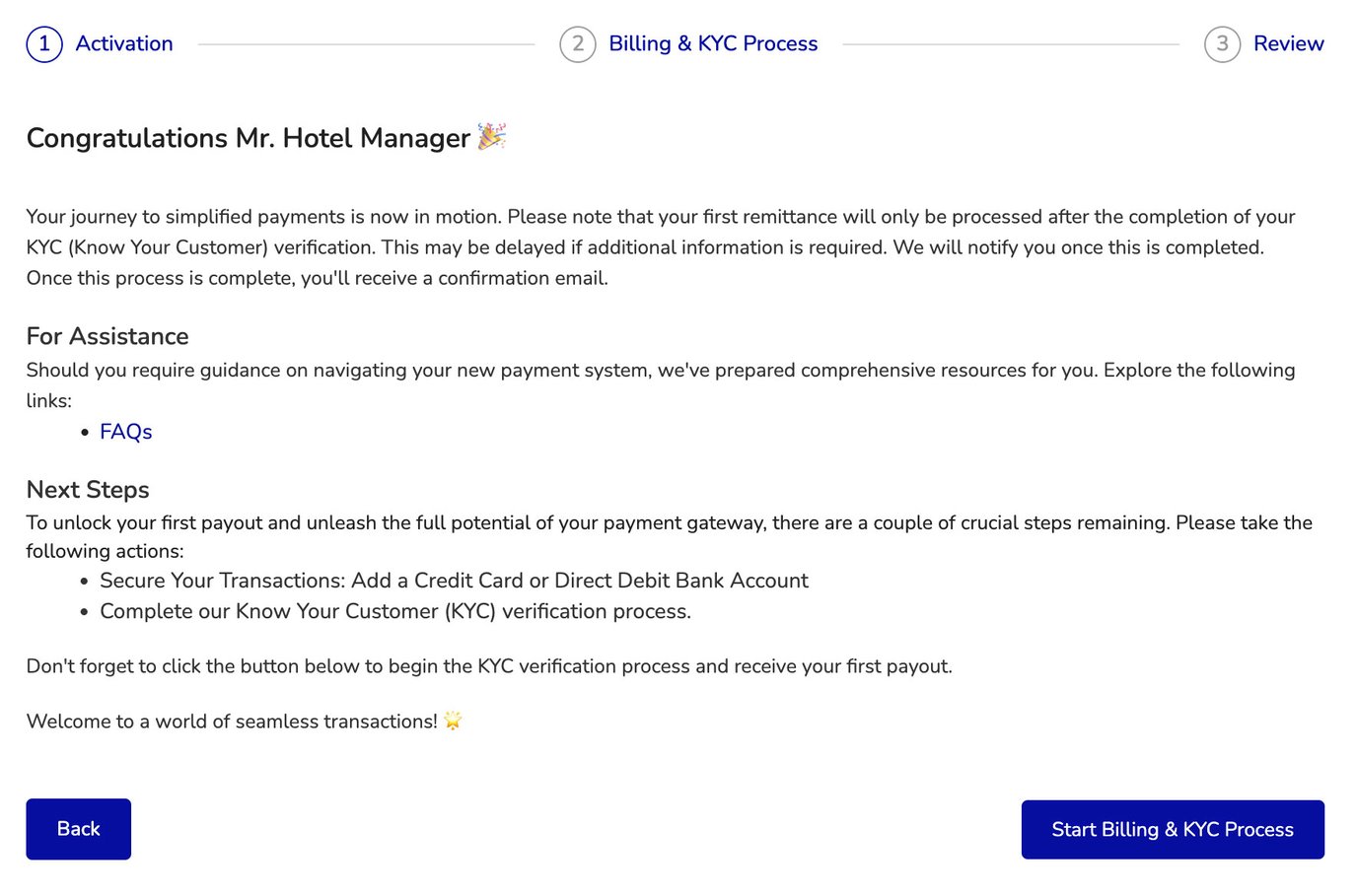Select the Review step label

1288,43
